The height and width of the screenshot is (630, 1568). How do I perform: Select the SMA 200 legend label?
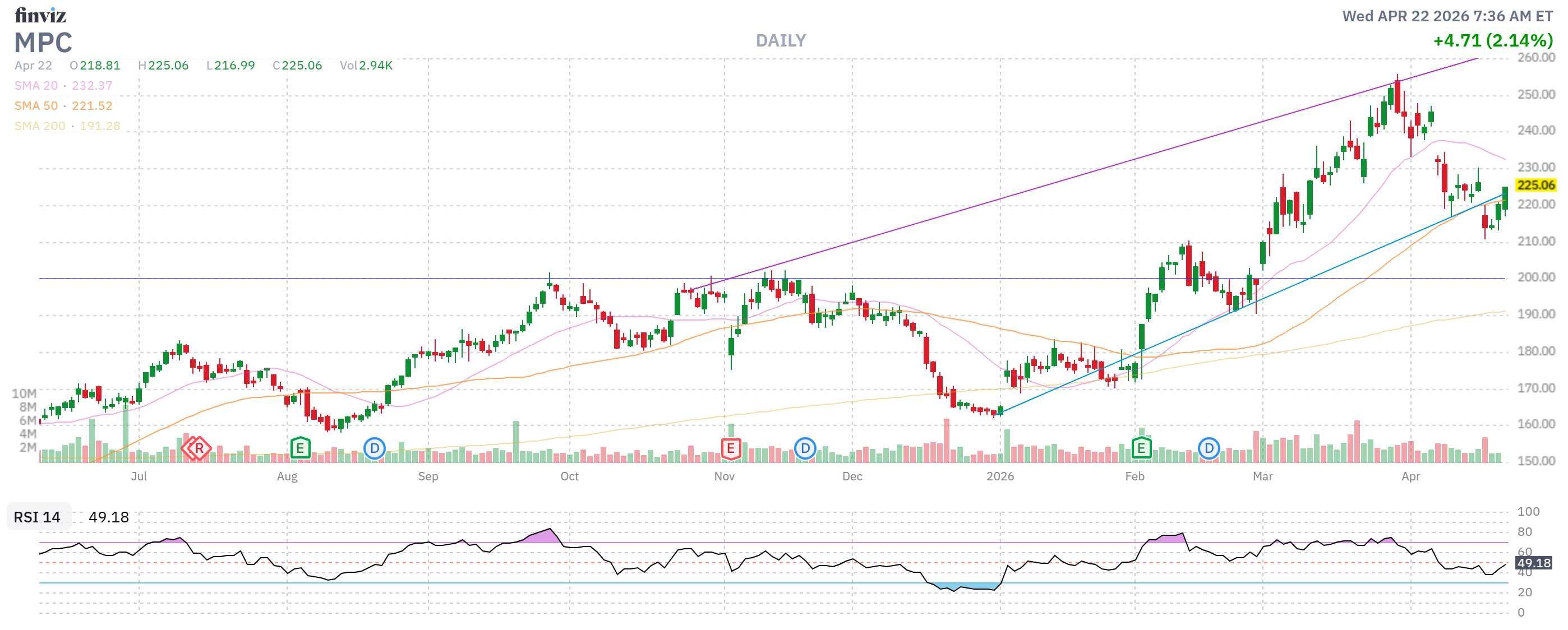click(40, 126)
